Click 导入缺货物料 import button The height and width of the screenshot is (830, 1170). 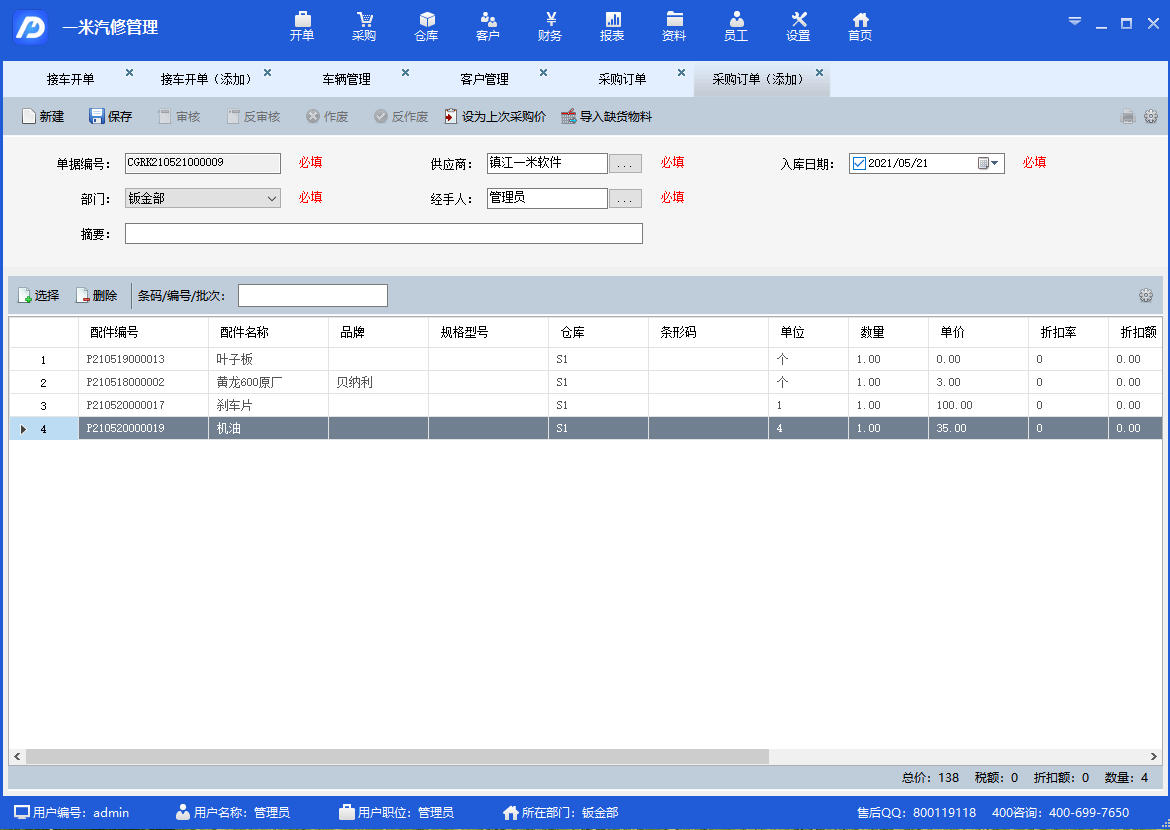point(606,117)
